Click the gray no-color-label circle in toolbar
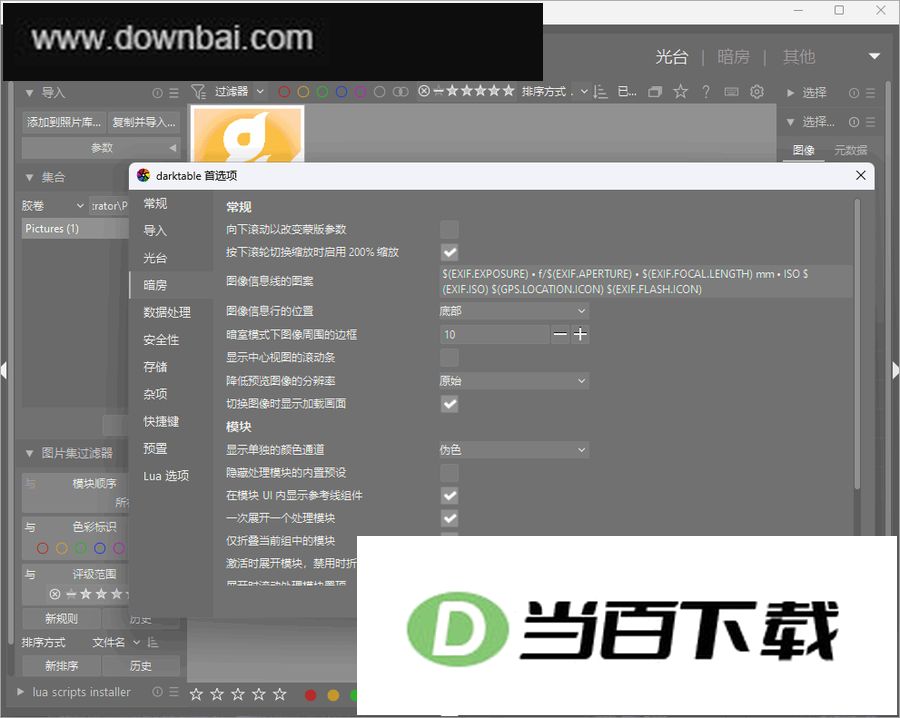 point(379,92)
